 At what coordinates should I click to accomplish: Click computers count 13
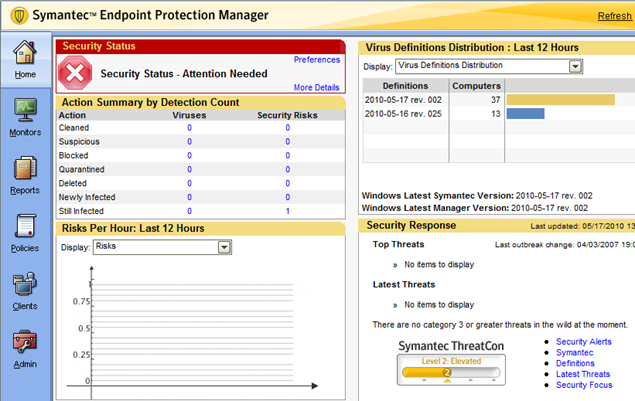(496, 114)
